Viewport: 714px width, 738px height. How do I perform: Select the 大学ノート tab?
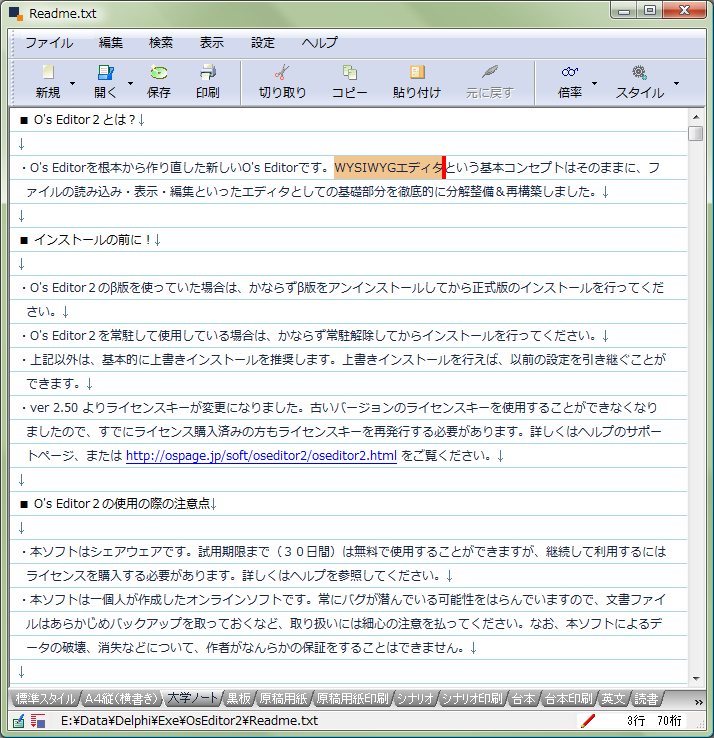click(193, 698)
